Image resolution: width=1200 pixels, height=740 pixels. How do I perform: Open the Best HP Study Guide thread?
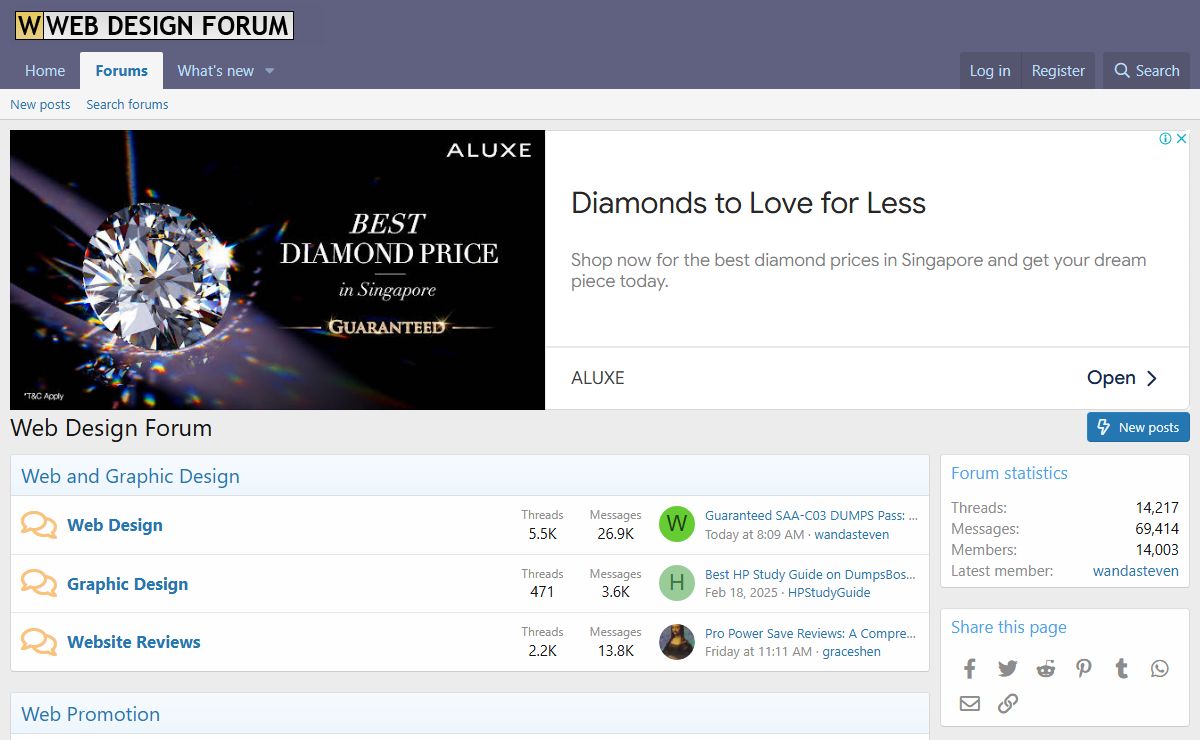[x=810, y=574]
